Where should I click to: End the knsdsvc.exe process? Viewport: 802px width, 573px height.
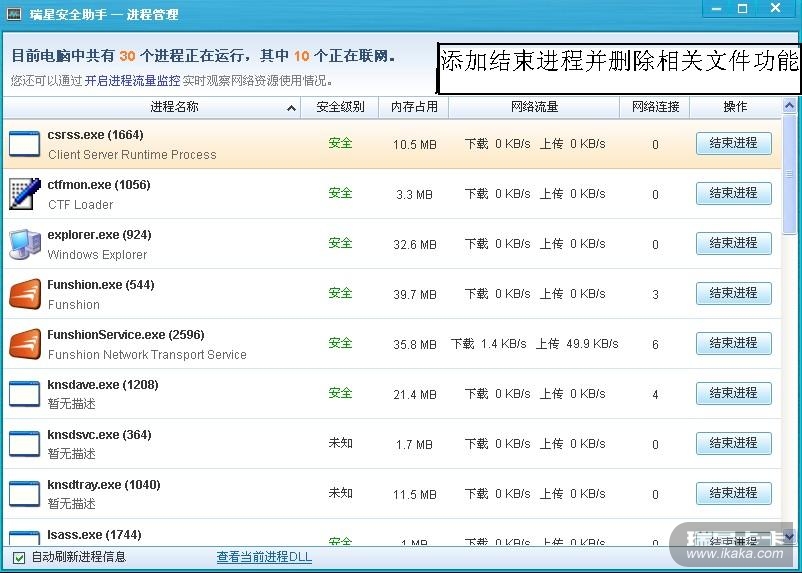point(733,443)
